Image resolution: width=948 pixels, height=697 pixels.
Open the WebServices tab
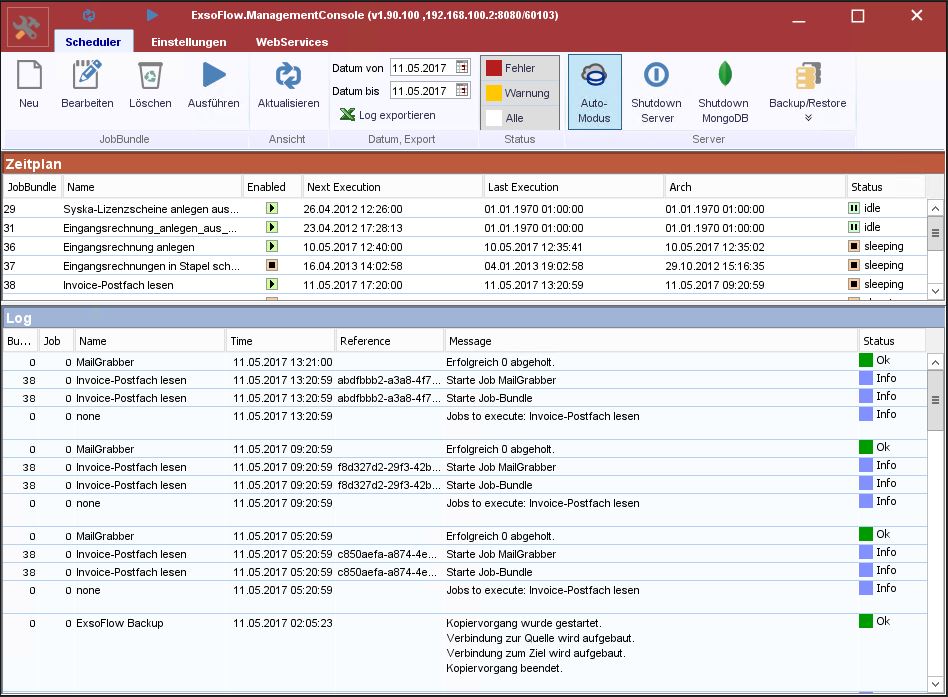pos(291,42)
